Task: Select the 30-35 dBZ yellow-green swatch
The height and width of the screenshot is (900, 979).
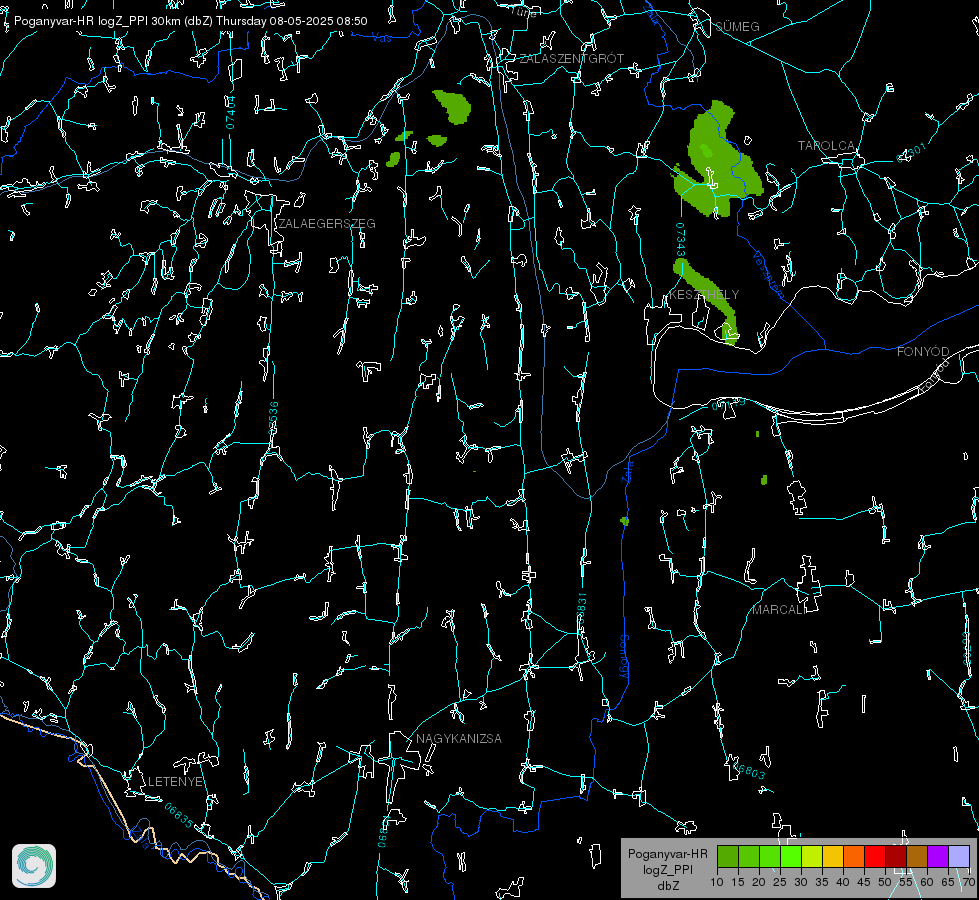Action: [812, 856]
